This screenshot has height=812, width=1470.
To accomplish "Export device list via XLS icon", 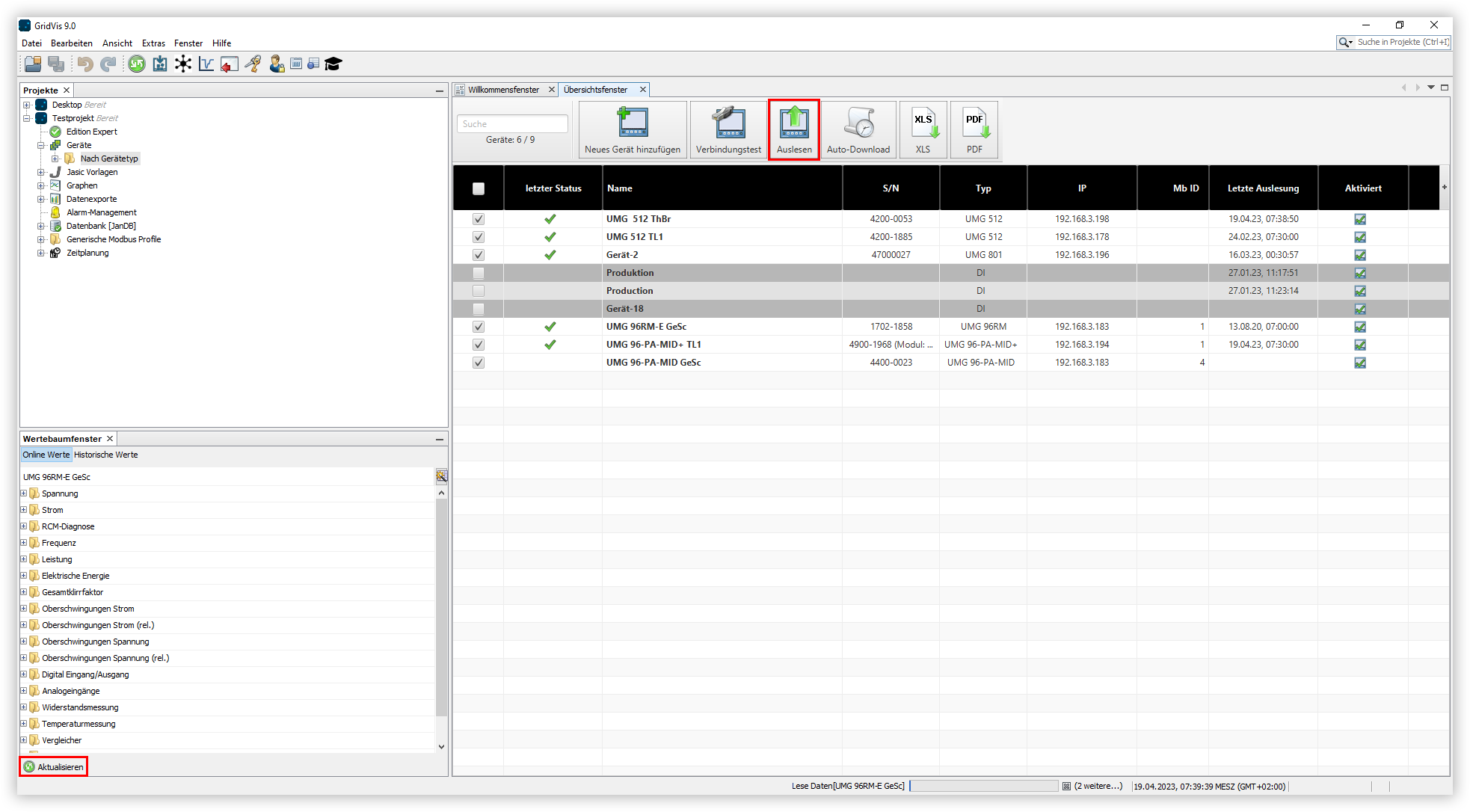I will pyautogui.click(x=923, y=130).
